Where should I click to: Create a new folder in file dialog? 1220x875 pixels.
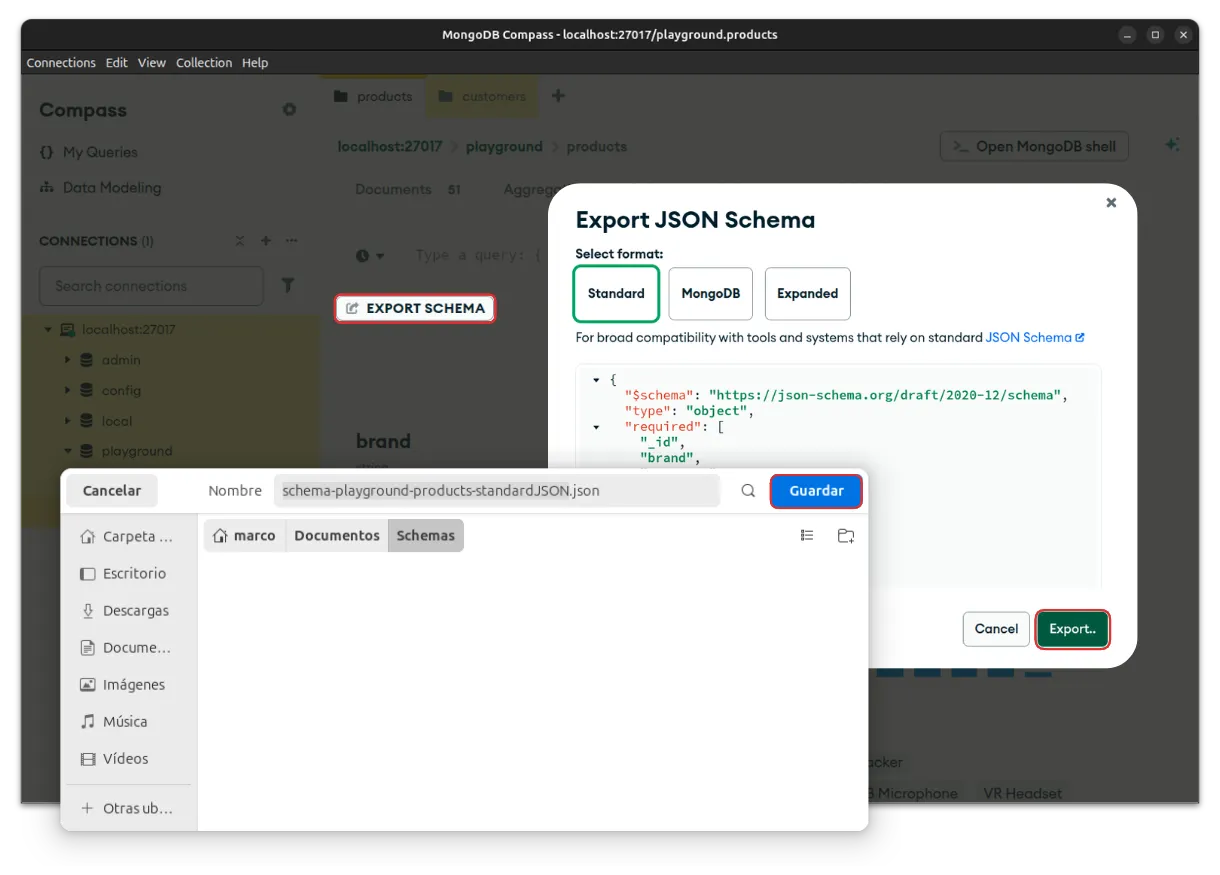(x=846, y=536)
